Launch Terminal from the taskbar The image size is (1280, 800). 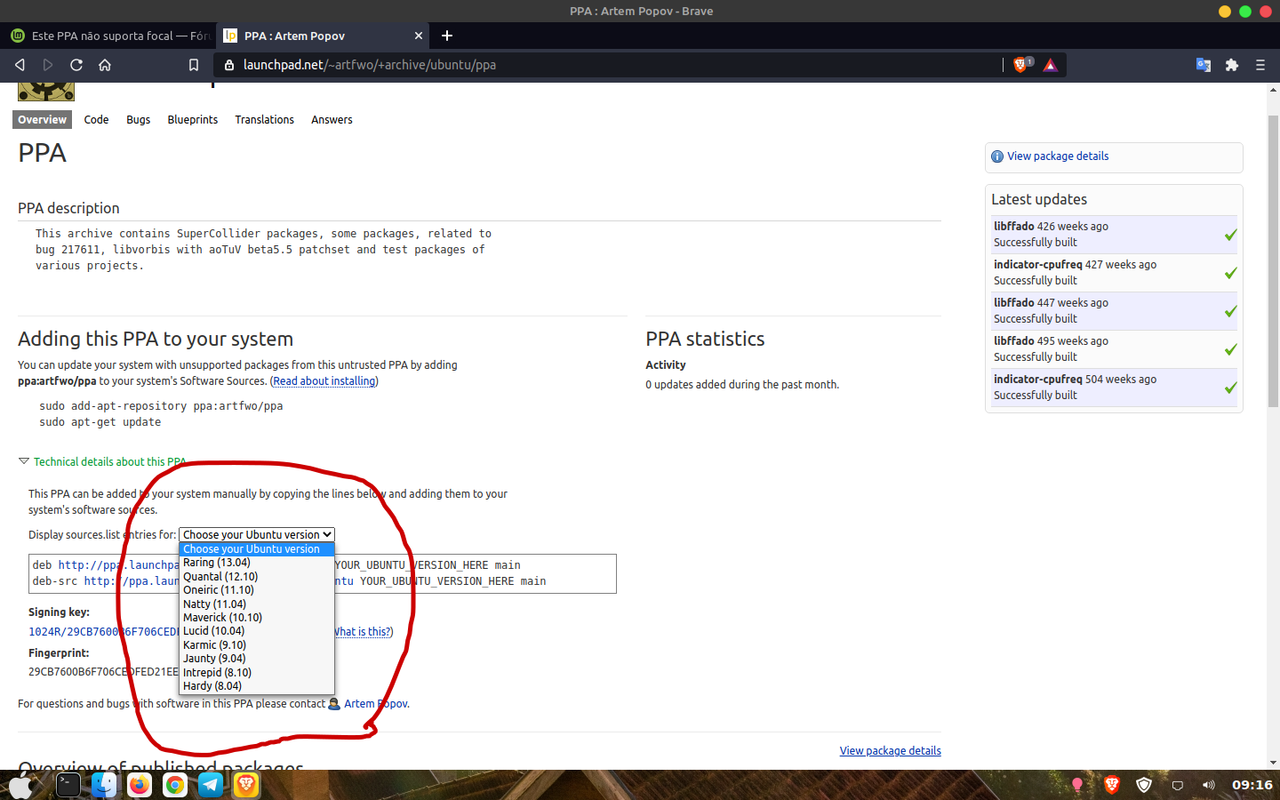(68, 785)
